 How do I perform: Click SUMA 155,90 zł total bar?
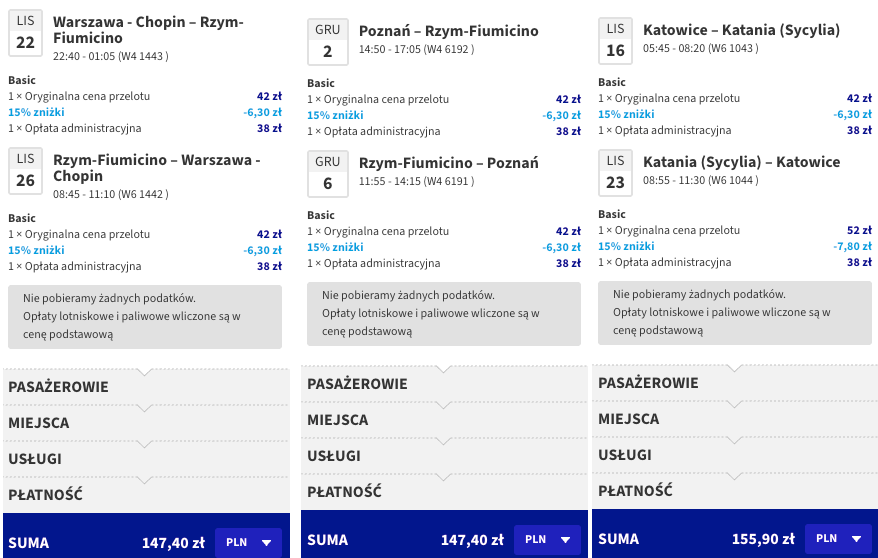[x=735, y=533]
